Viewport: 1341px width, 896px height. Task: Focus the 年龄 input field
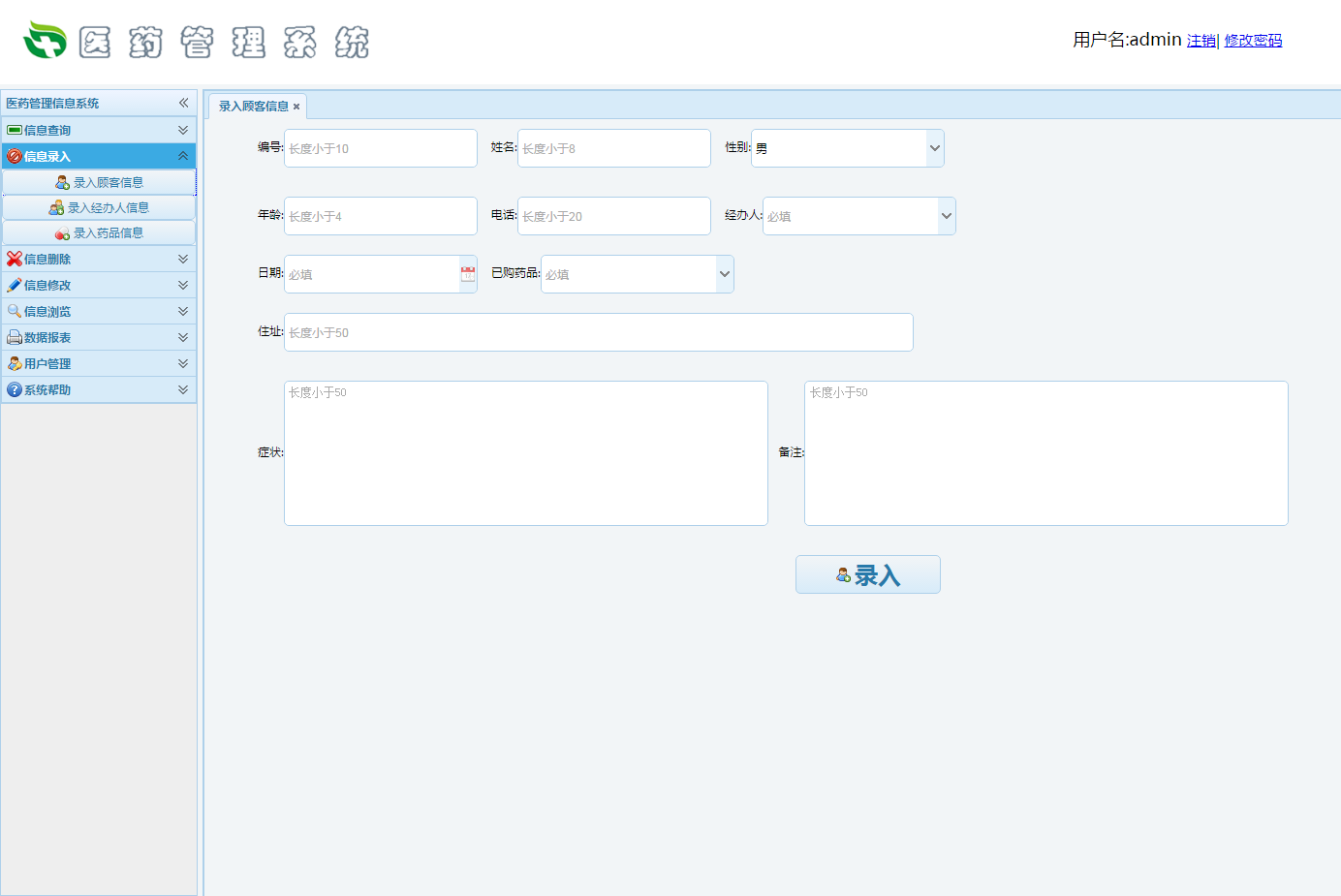[x=381, y=216]
